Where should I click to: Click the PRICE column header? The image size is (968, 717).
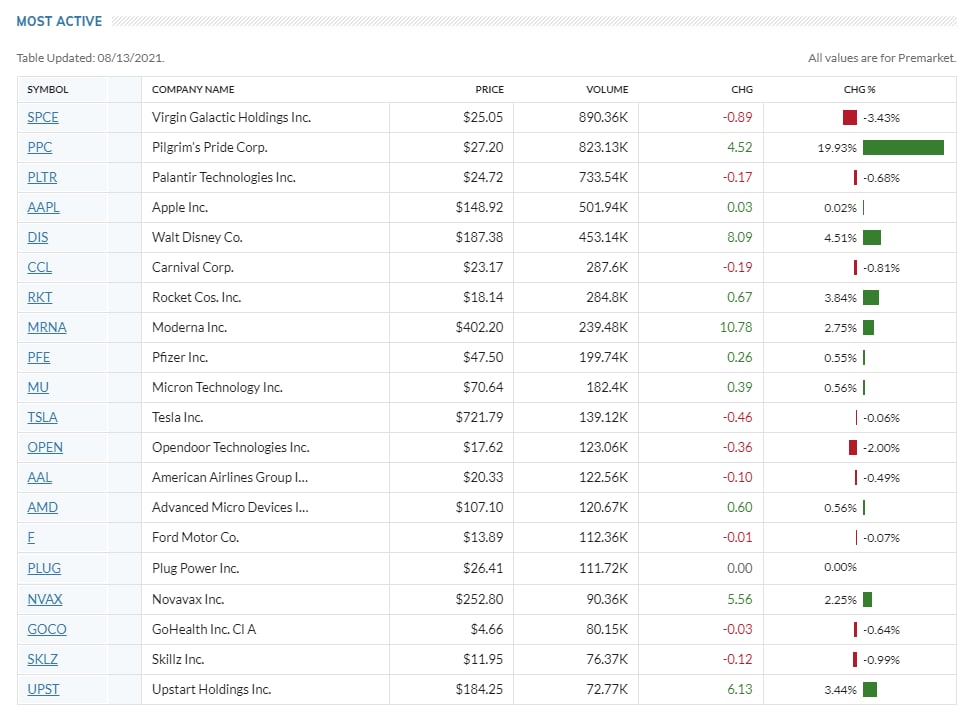pos(490,90)
